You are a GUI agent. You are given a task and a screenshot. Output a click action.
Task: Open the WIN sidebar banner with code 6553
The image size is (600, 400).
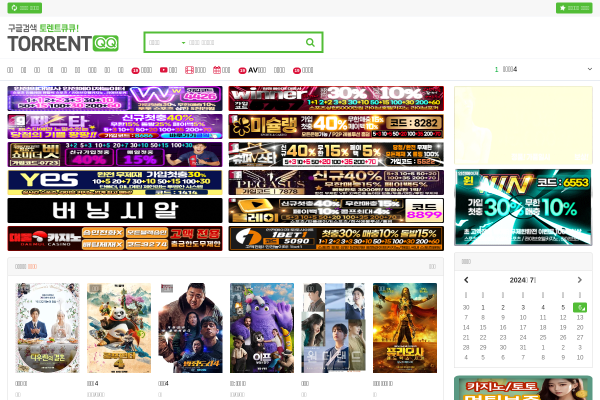[x=523, y=207]
